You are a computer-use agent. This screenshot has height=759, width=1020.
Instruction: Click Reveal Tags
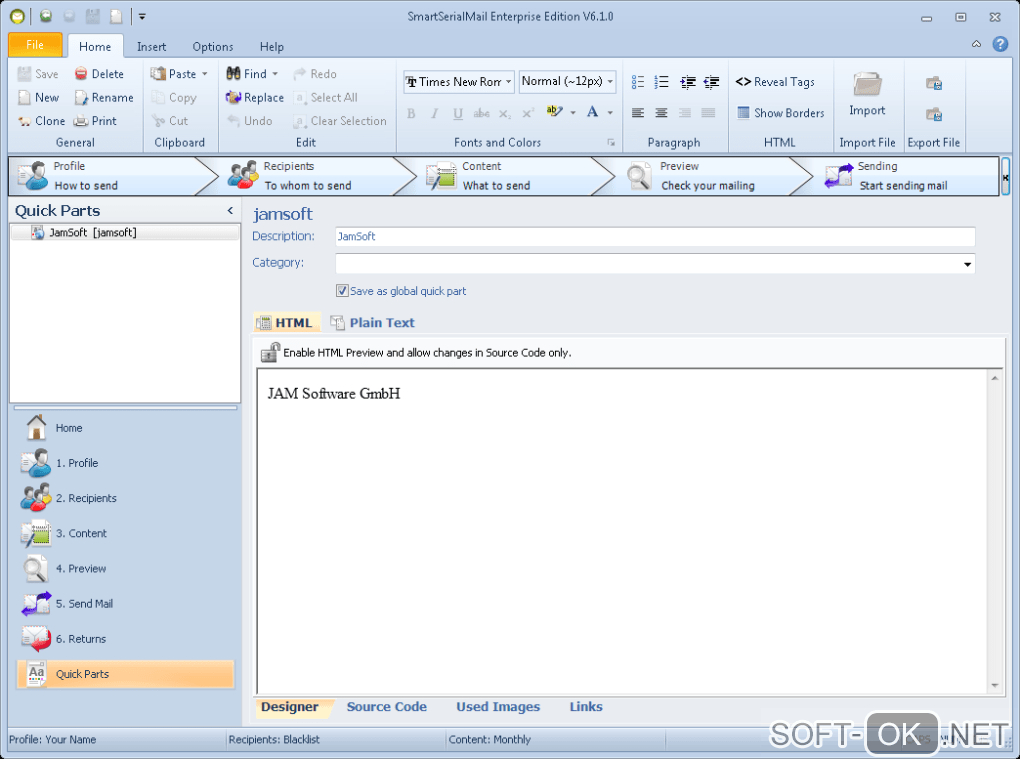coord(775,82)
